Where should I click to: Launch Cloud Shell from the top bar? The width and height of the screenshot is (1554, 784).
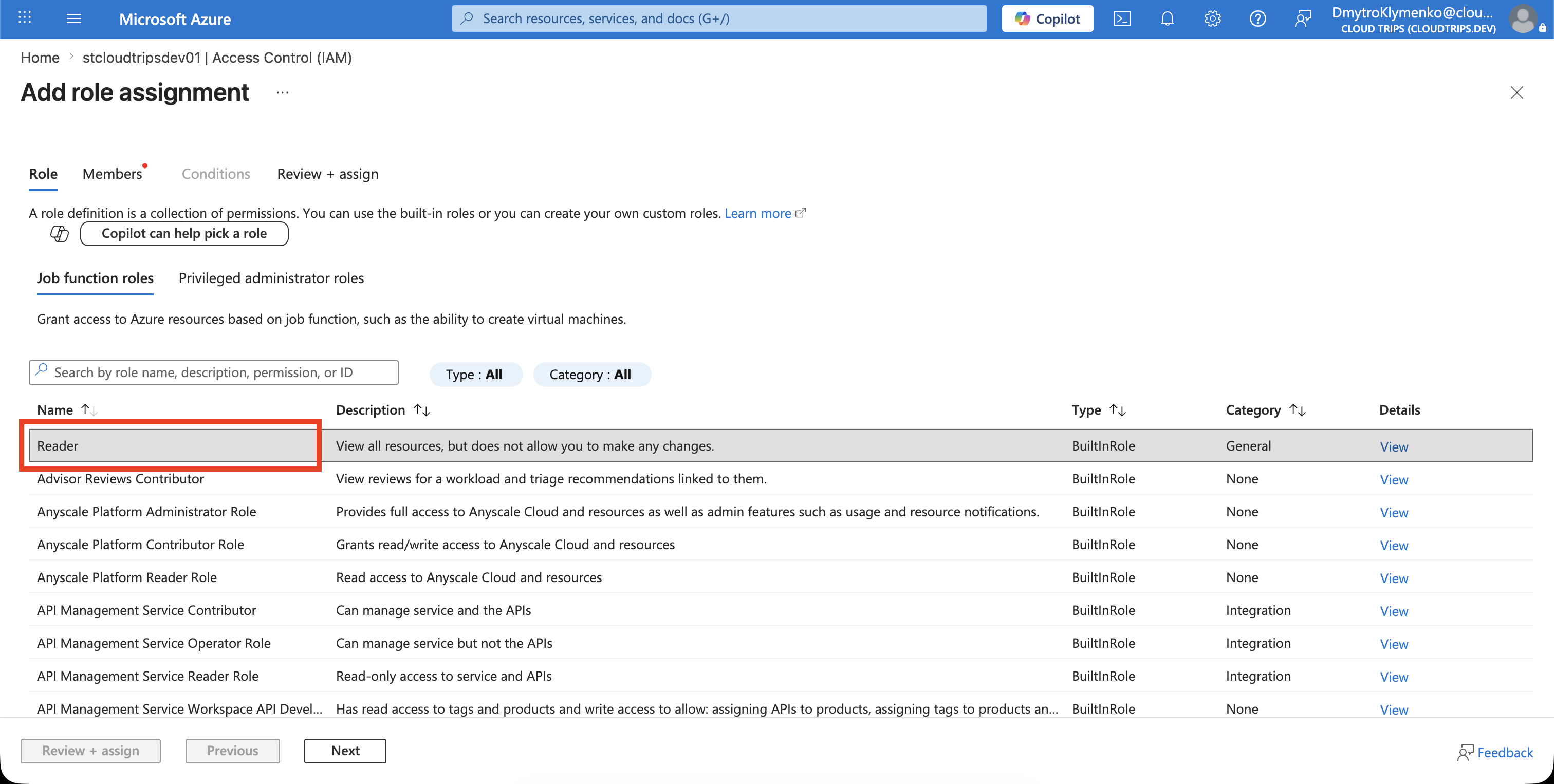click(1122, 18)
